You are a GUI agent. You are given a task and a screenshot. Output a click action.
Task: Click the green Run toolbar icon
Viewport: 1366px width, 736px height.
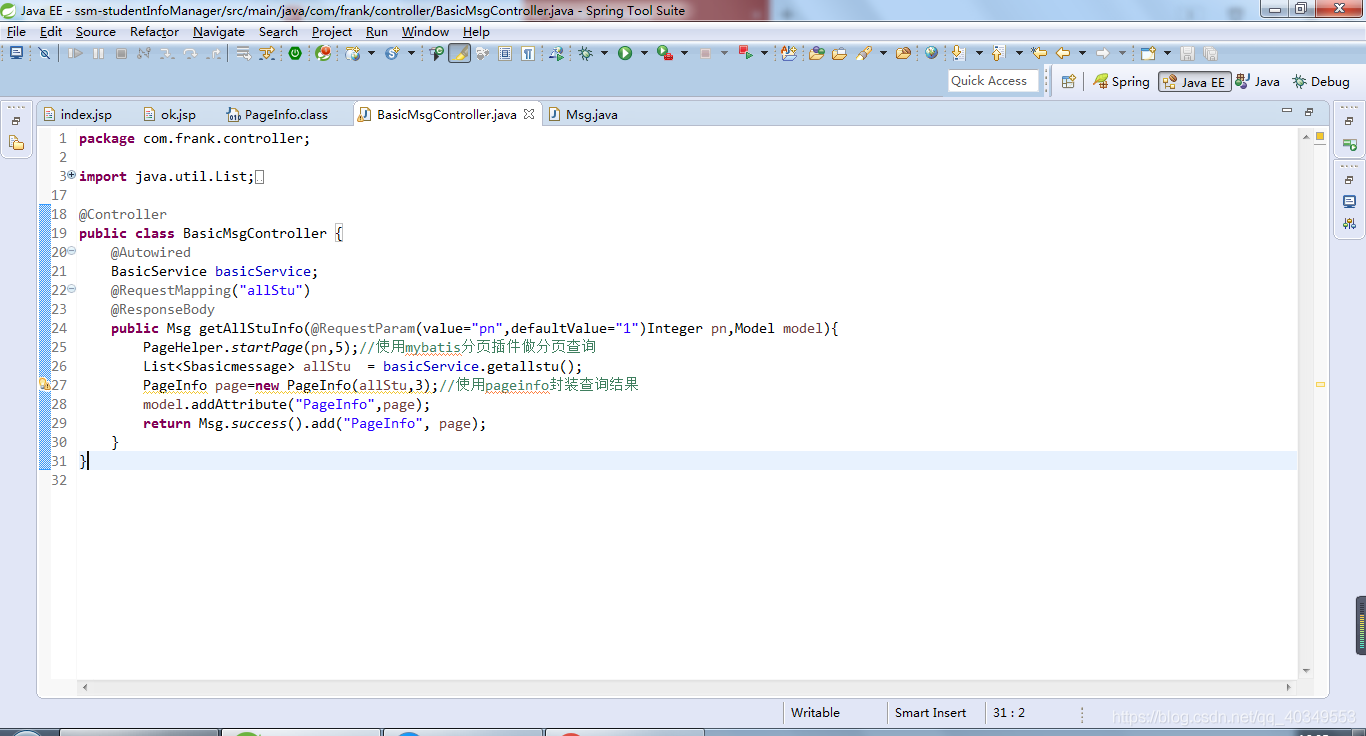pyautogui.click(x=625, y=53)
